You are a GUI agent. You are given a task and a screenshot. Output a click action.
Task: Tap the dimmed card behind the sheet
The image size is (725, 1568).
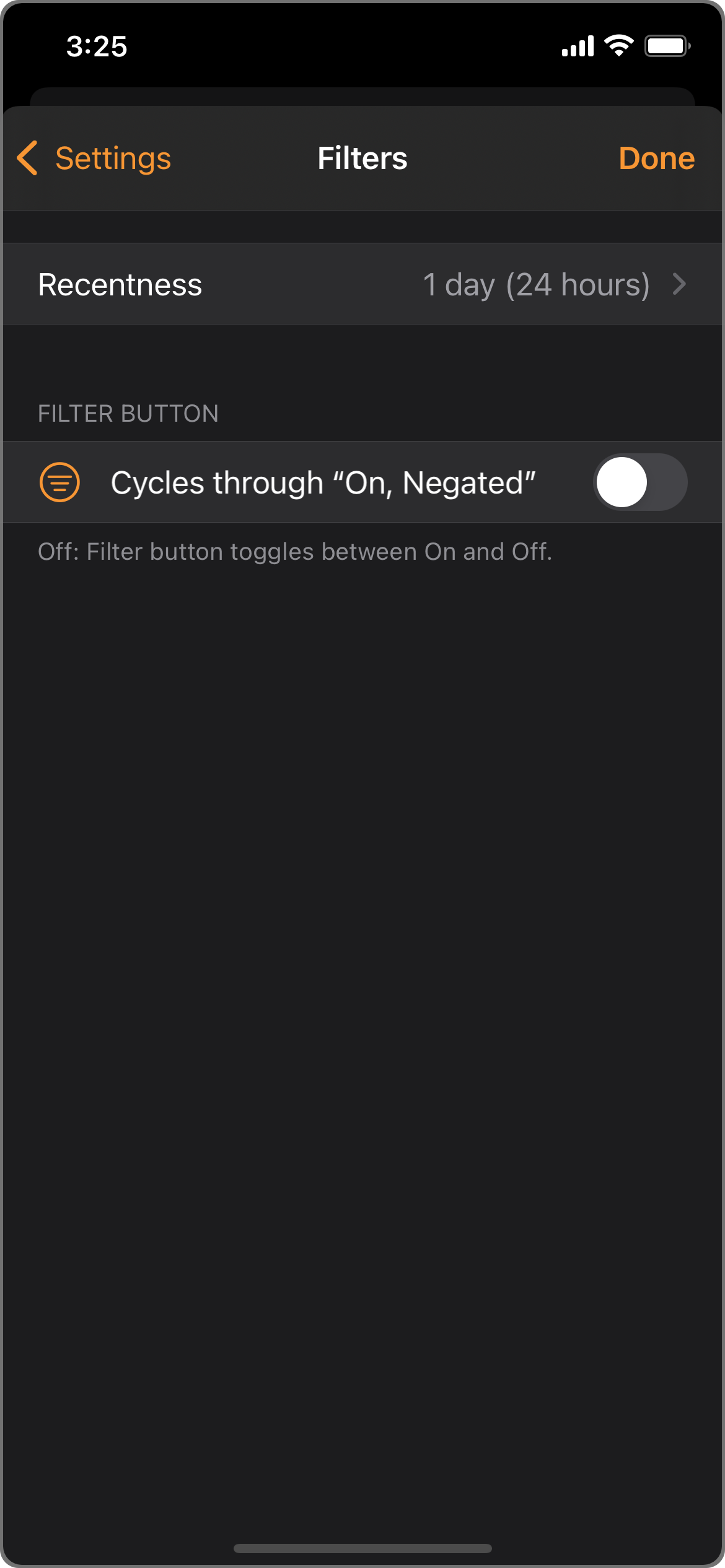click(x=362, y=97)
